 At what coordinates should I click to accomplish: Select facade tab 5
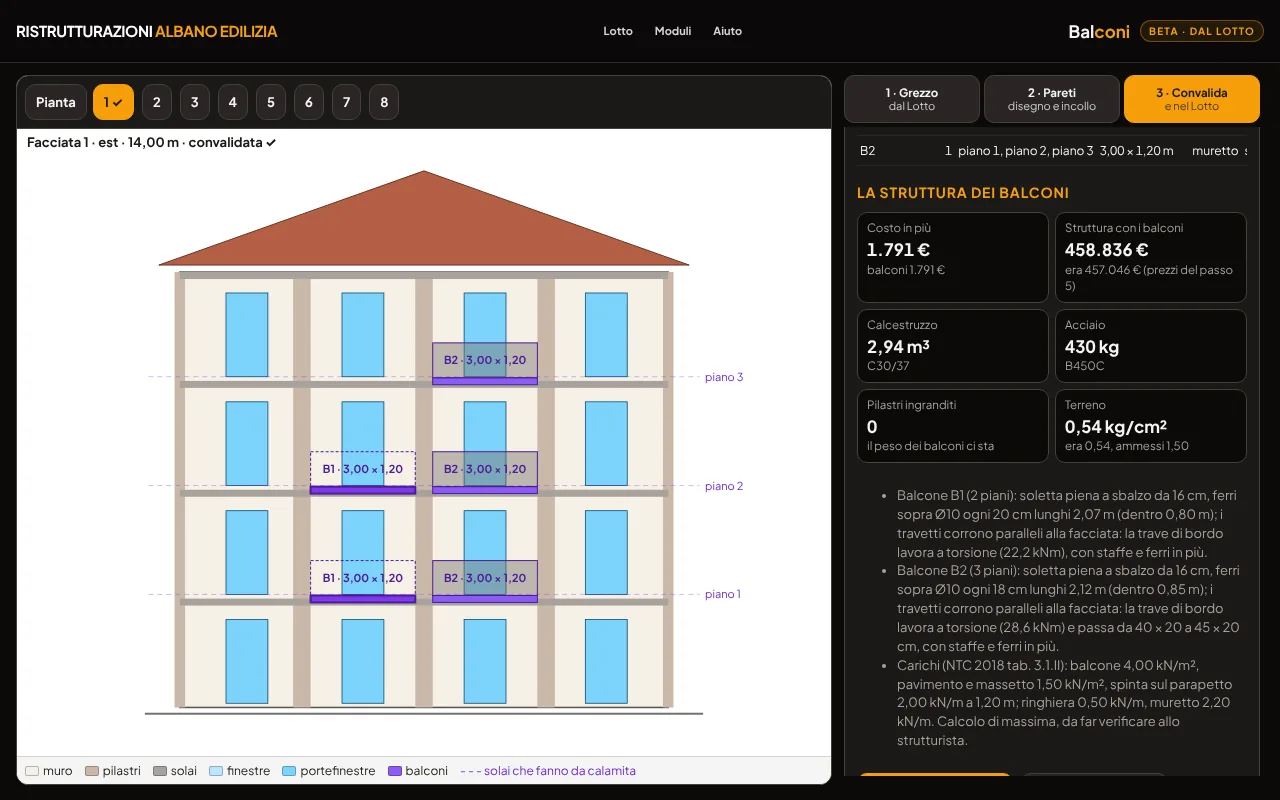pyautogui.click(x=271, y=102)
